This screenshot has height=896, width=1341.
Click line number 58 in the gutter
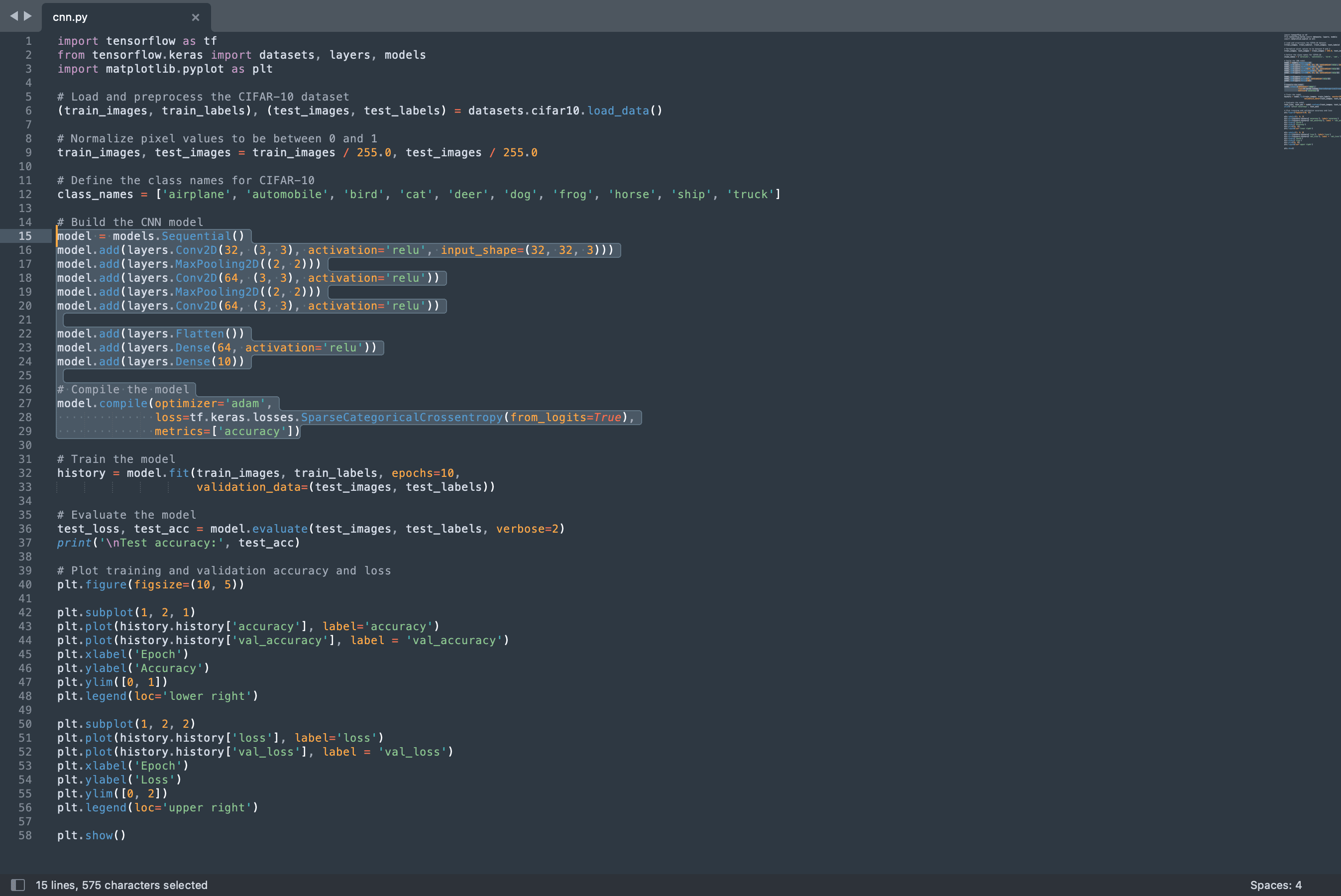(x=25, y=835)
